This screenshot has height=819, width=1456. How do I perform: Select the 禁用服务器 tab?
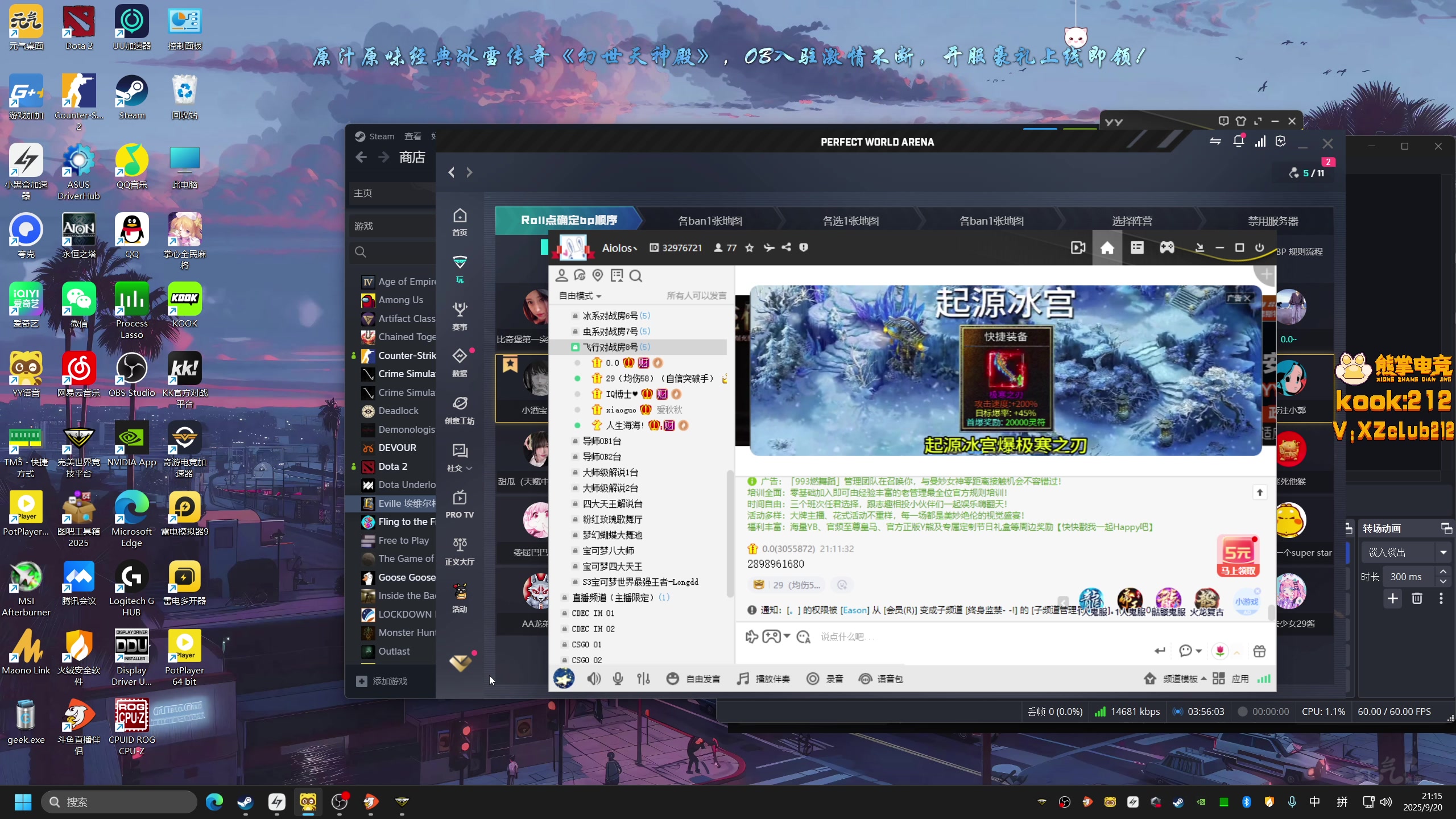click(1273, 221)
